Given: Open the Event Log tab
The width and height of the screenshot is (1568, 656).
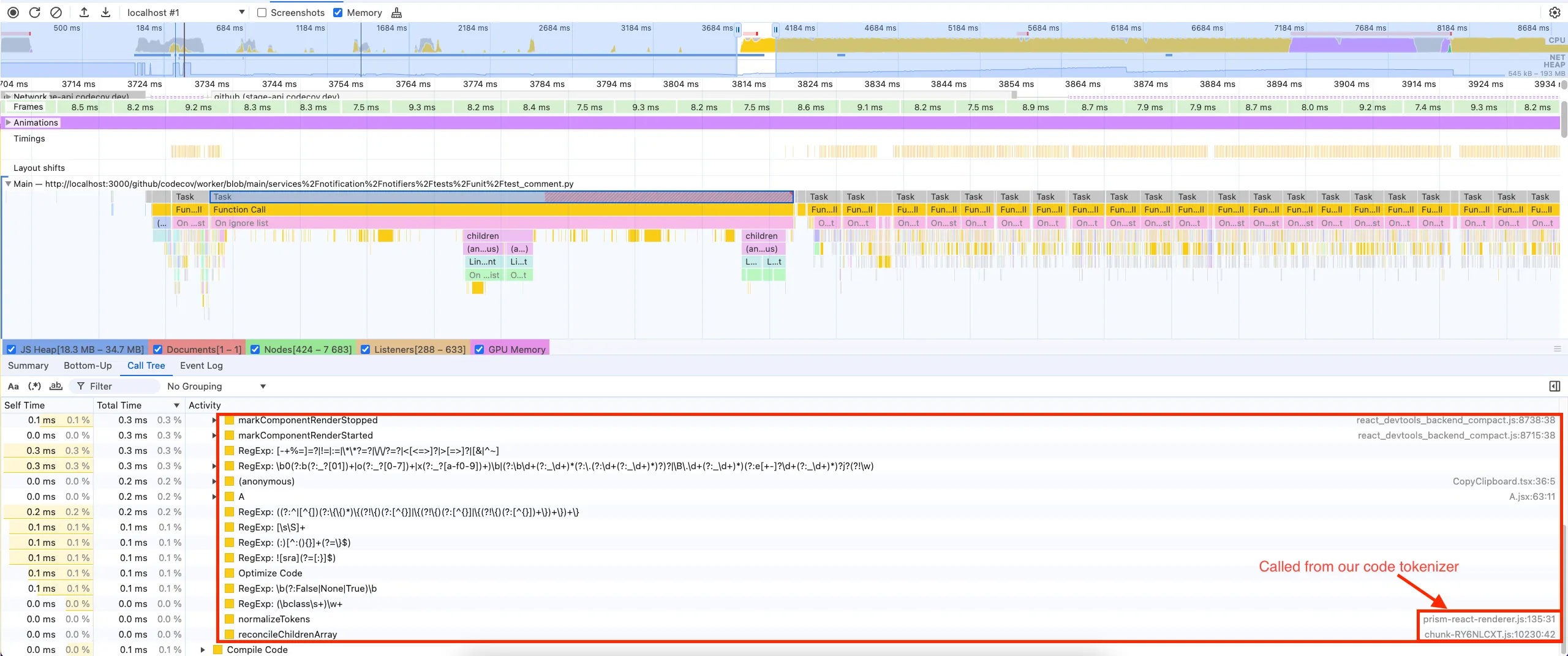Looking at the screenshot, I should coord(201,366).
